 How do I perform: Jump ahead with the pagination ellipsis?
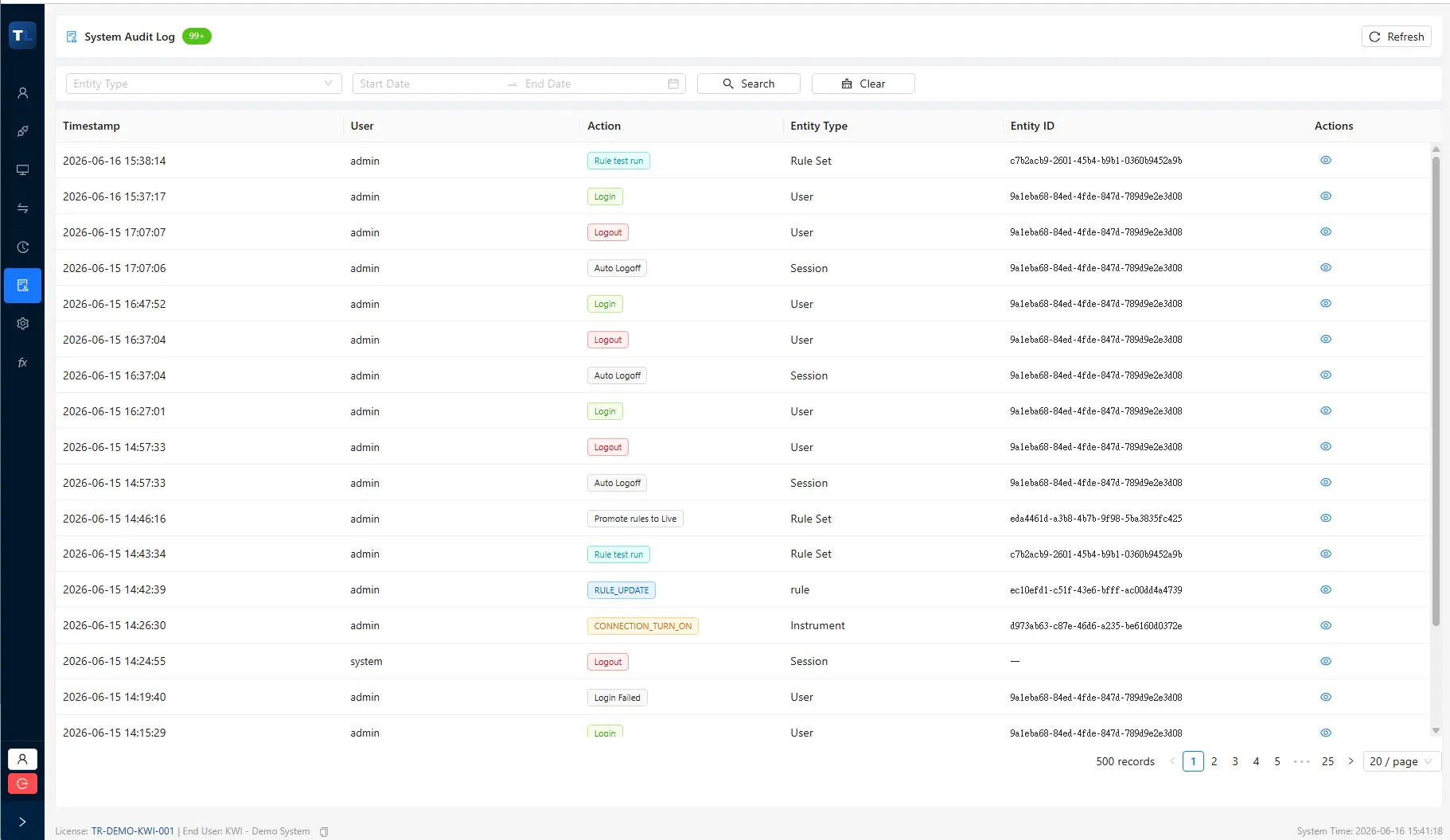pos(1301,761)
